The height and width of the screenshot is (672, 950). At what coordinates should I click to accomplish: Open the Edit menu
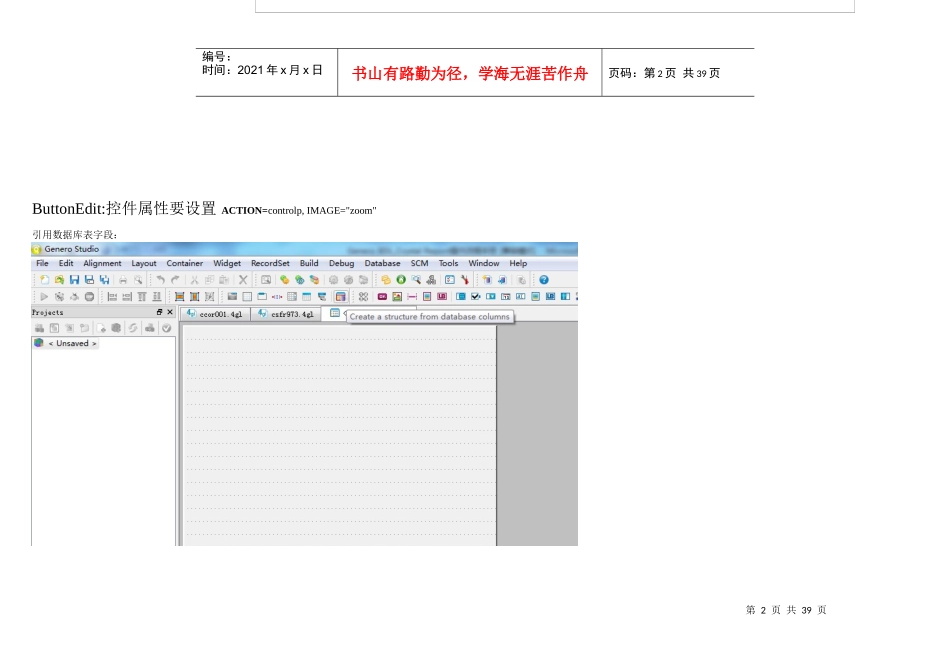[65, 264]
